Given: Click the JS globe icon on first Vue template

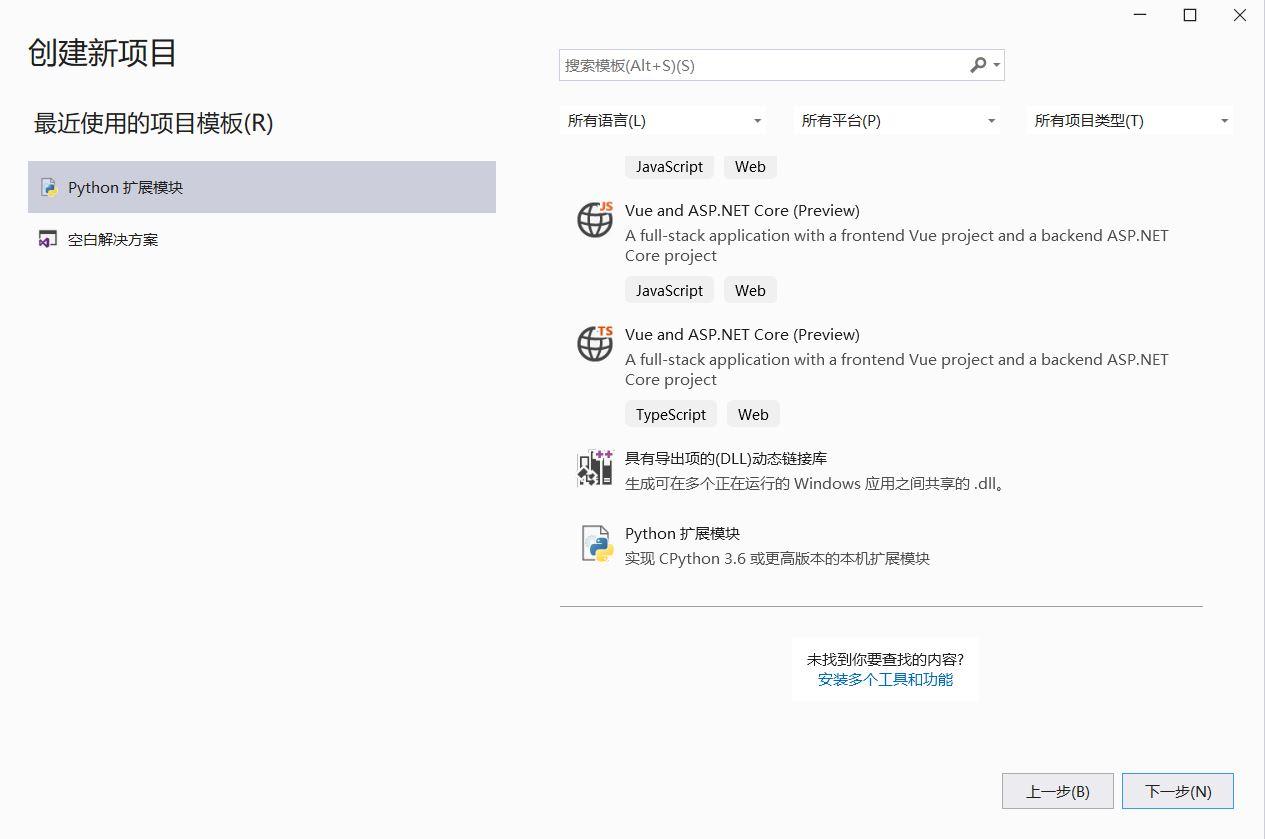Looking at the screenshot, I should [595, 220].
